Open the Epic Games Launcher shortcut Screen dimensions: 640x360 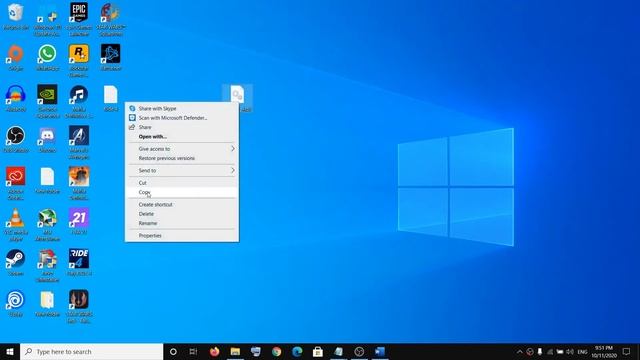click(79, 19)
